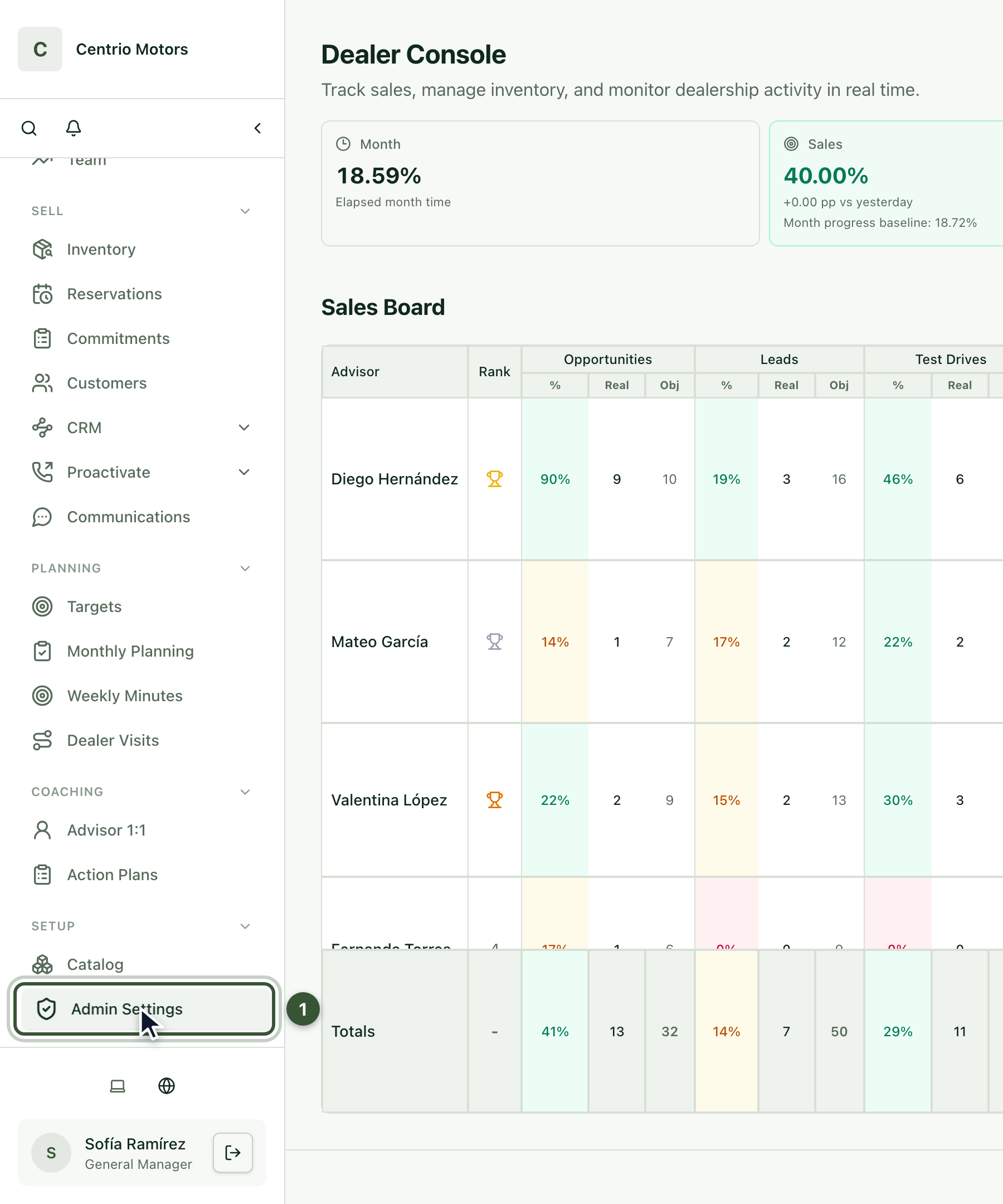Click Diego Hernández's gold trophy rank icon

point(495,479)
